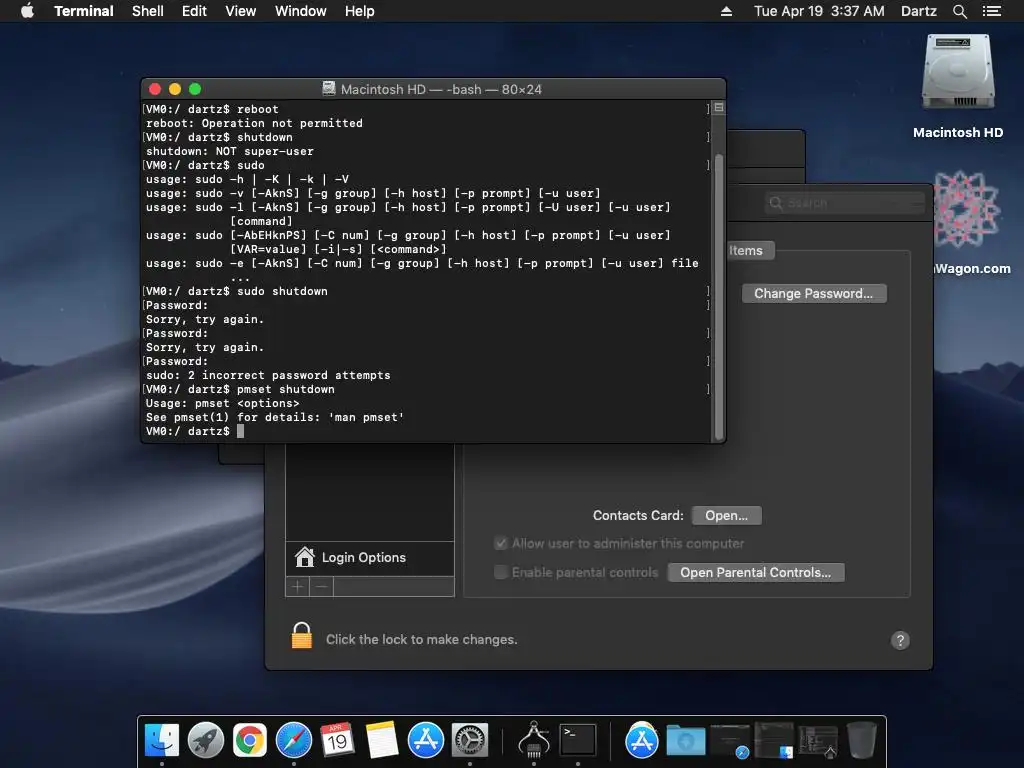Screen dimensions: 1024x768
Task: Open Notes from the dock
Action: click(x=381, y=740)
